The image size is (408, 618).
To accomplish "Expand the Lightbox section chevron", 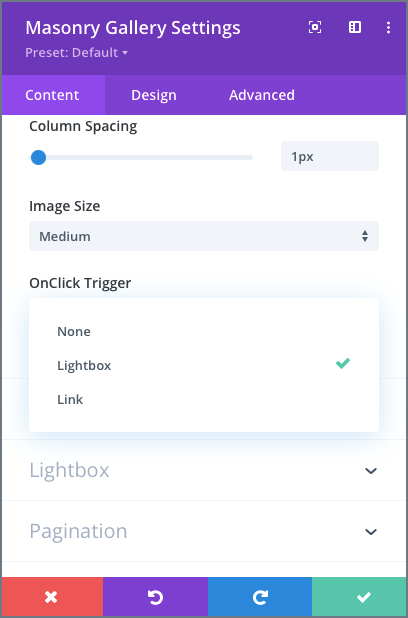I will 371,471.
